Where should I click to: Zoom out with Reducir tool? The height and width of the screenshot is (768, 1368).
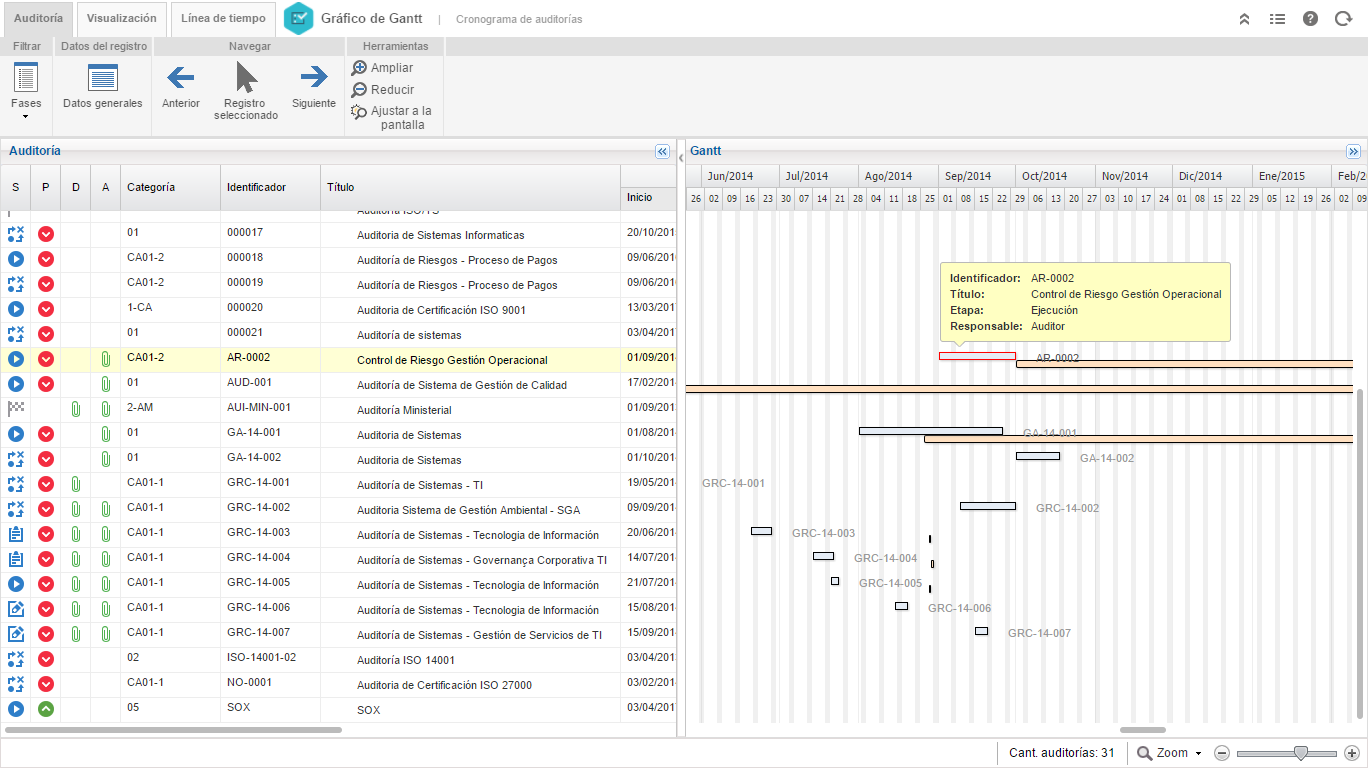coord(382,90)
